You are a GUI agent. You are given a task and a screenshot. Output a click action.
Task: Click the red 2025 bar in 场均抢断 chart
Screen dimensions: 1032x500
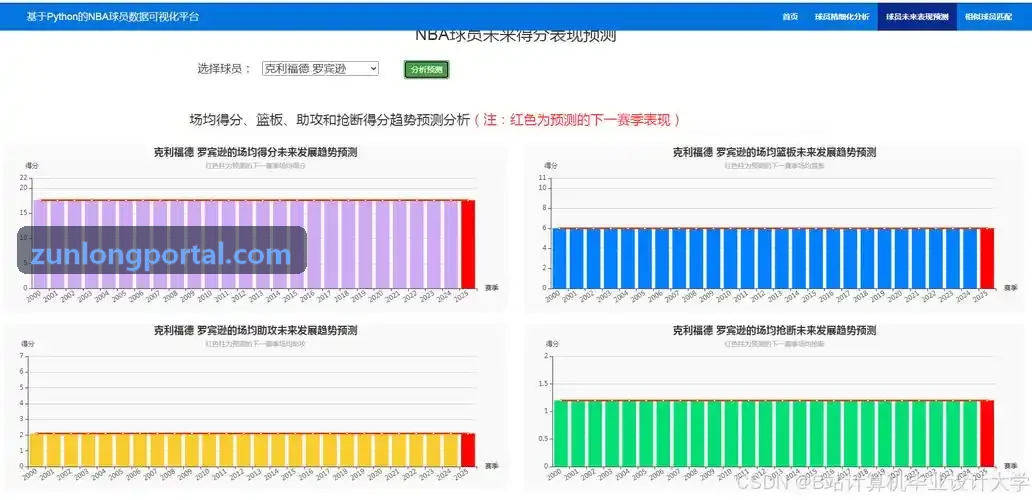coord(987,434)
